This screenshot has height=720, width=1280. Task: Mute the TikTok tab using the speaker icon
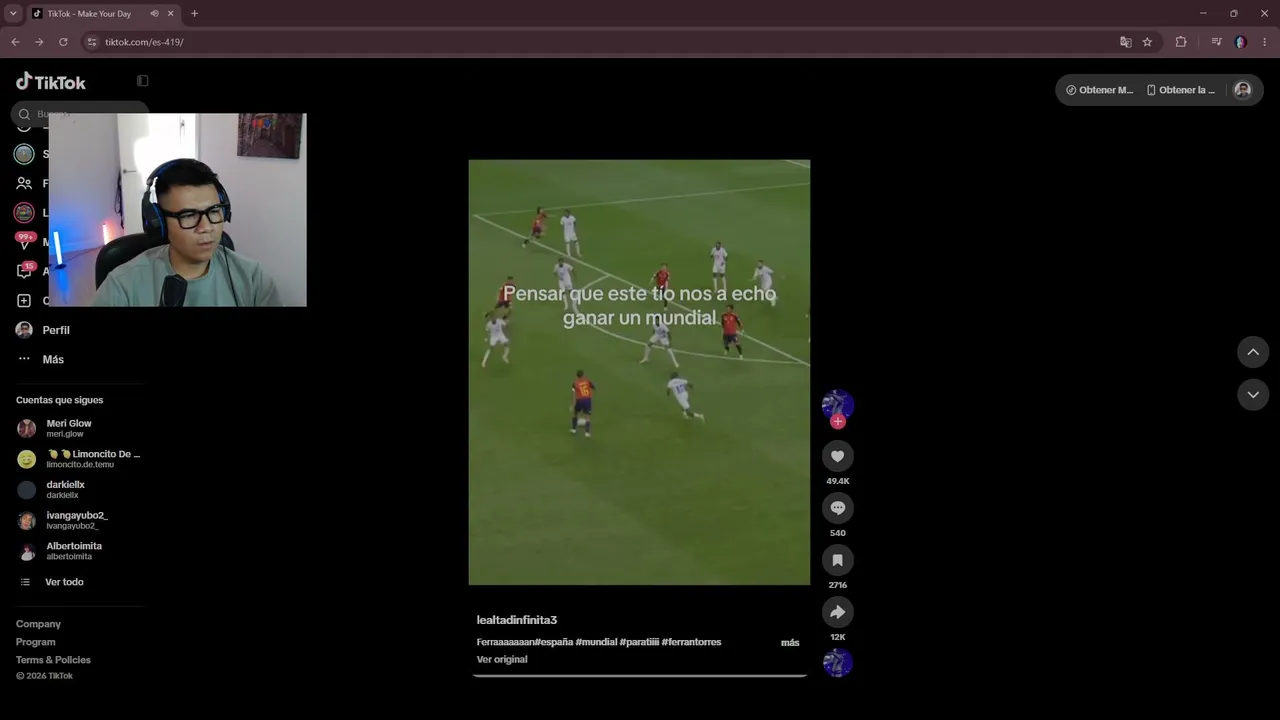(x=154, y=14)
